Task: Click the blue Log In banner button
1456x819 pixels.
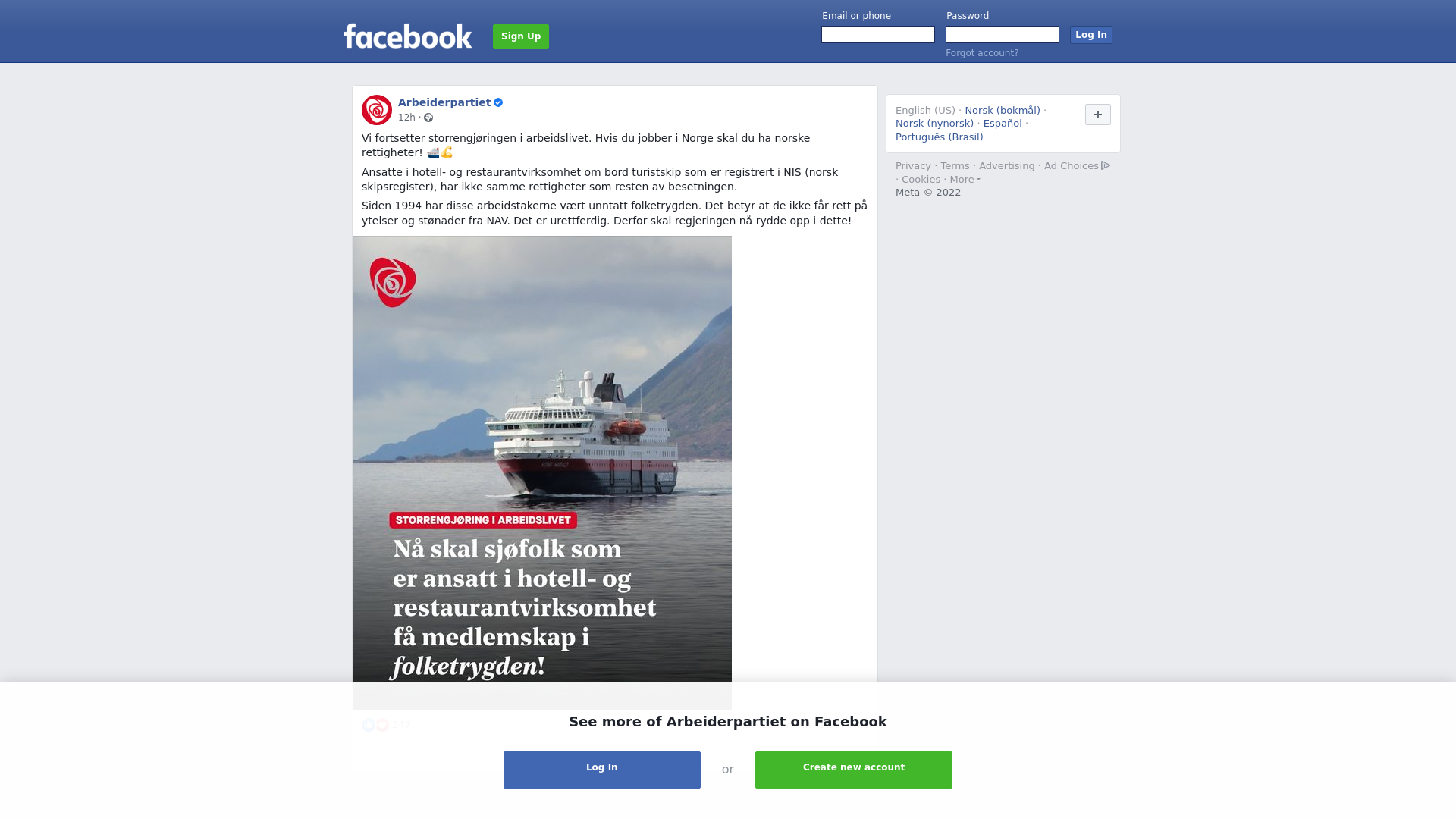Action: pos(602,770)
